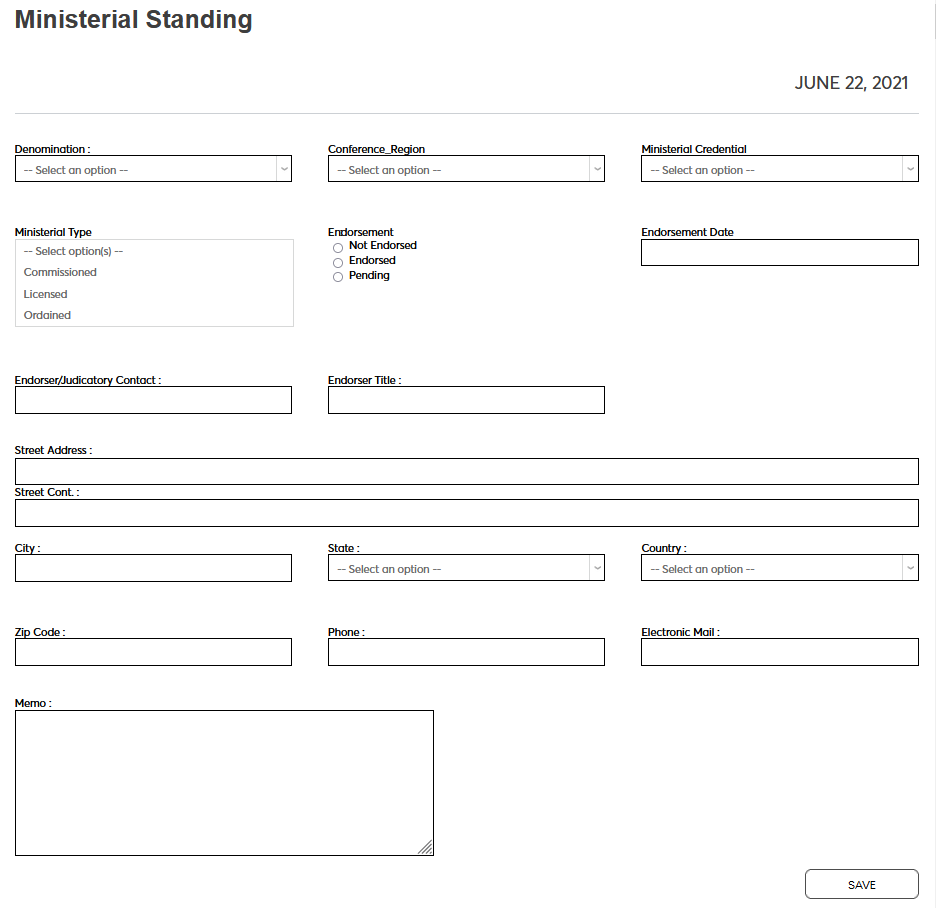Expand the State dropdown
This screenshot has width=936, height=908.
click(466, 568)
